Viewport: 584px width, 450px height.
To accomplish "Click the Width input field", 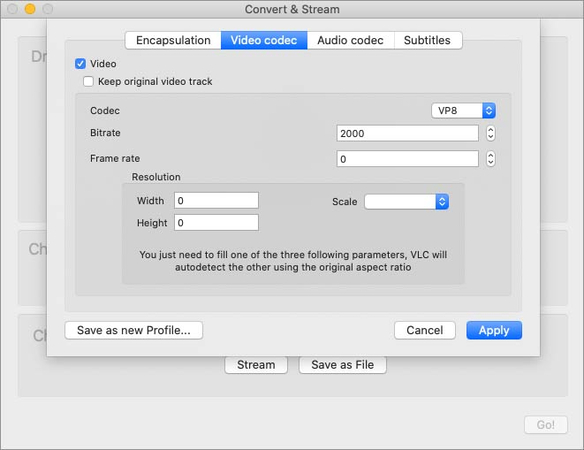I will coord(216,201).
